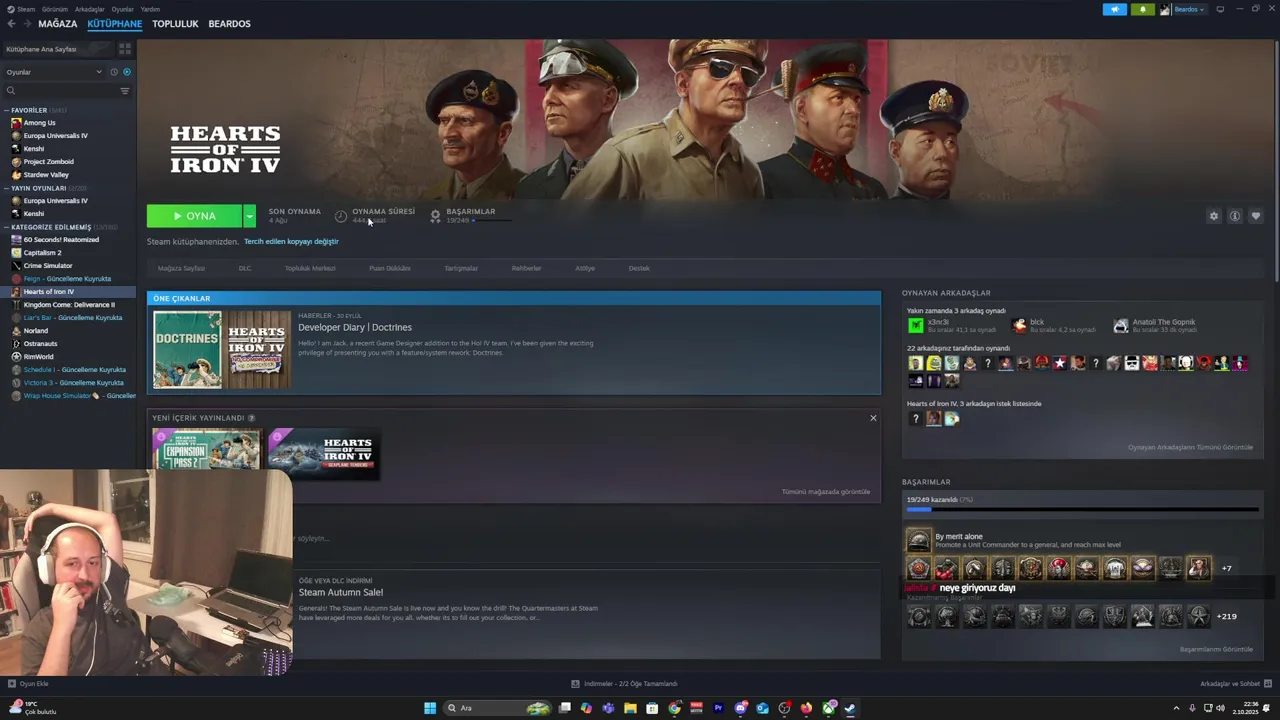Screen dimensions: 1280x720
Task: Open friend x3rc3l's avatar
Action: click(915, 325)
